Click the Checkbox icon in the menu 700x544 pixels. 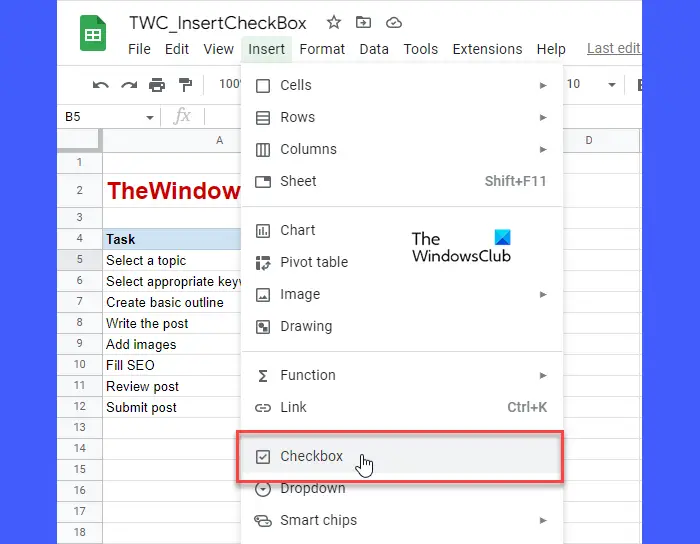tap(262, 457)
